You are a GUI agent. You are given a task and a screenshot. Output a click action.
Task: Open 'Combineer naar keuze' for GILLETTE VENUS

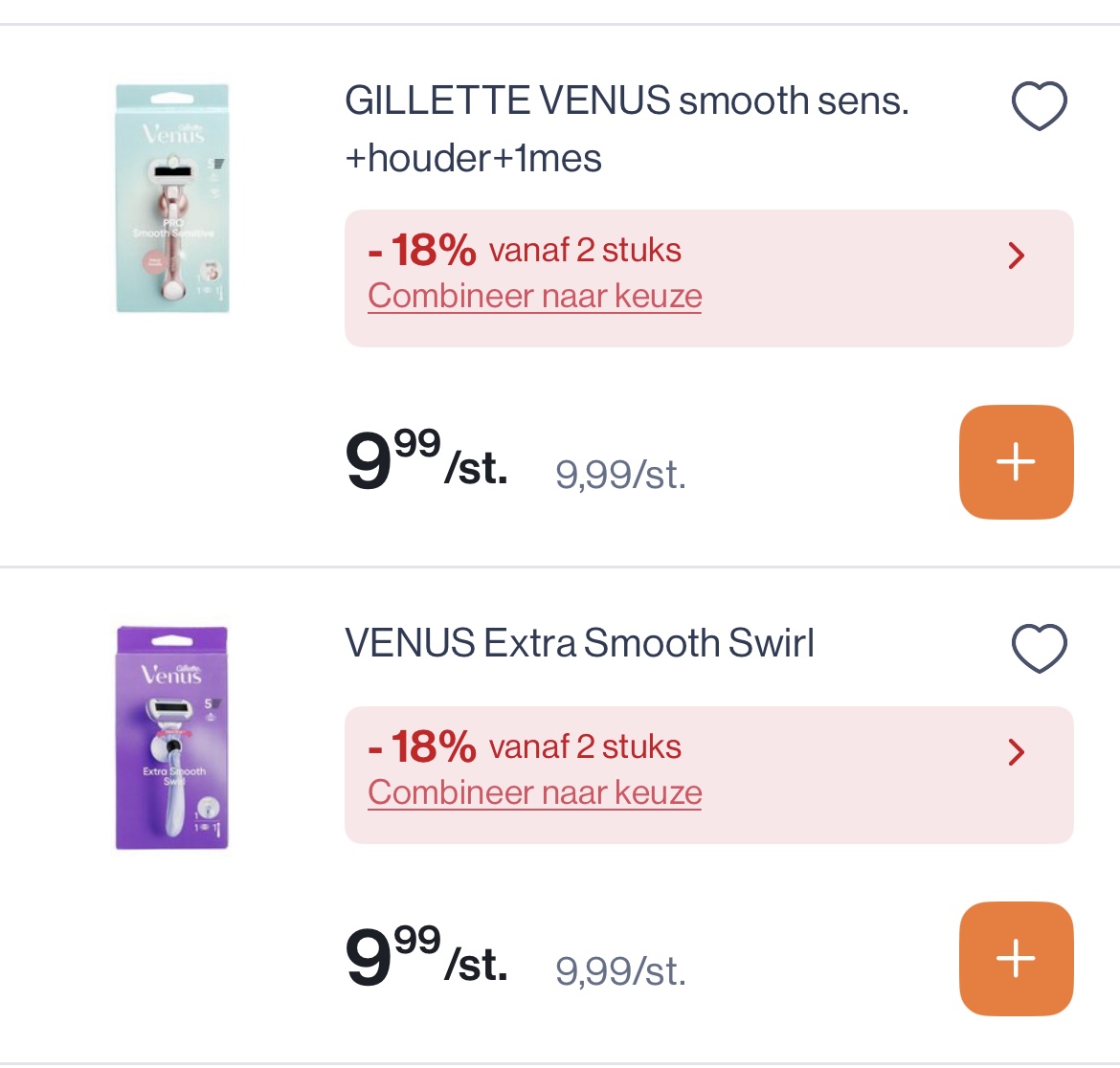tap(534, 296)
